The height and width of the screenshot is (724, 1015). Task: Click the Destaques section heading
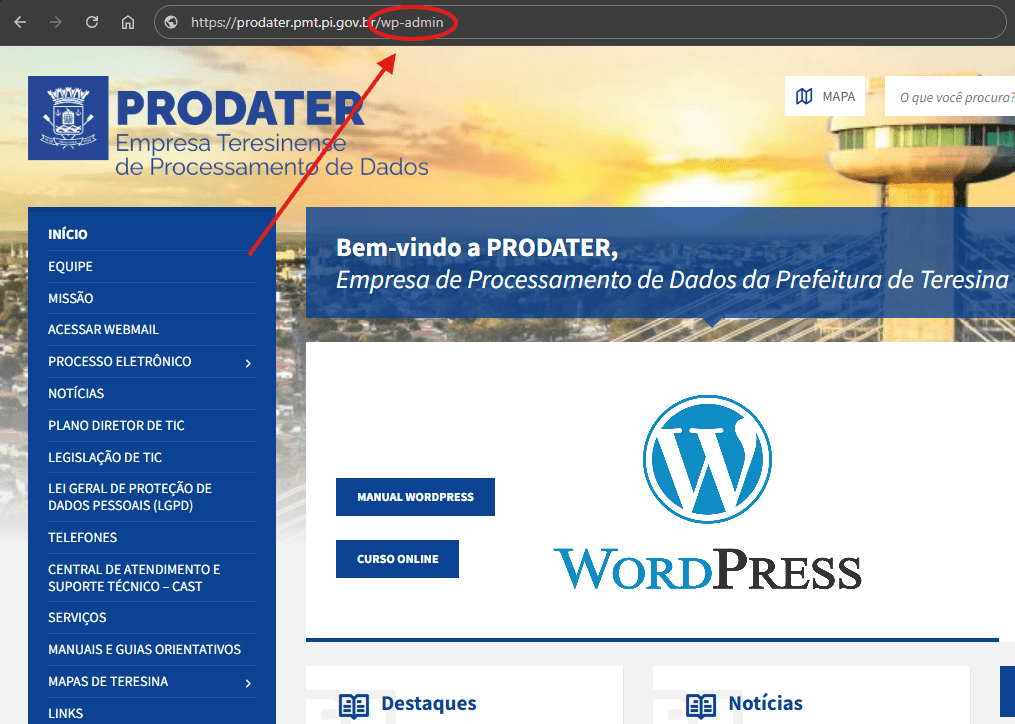coord(429,703)
